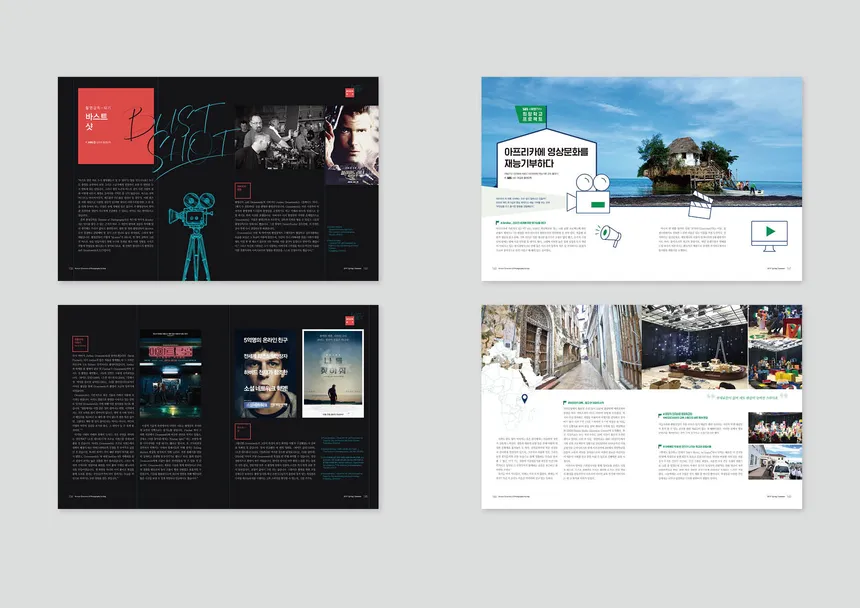Click the small red outlined box beside the teal camera
Screen dimensions: 860x608
pos(242,190)
